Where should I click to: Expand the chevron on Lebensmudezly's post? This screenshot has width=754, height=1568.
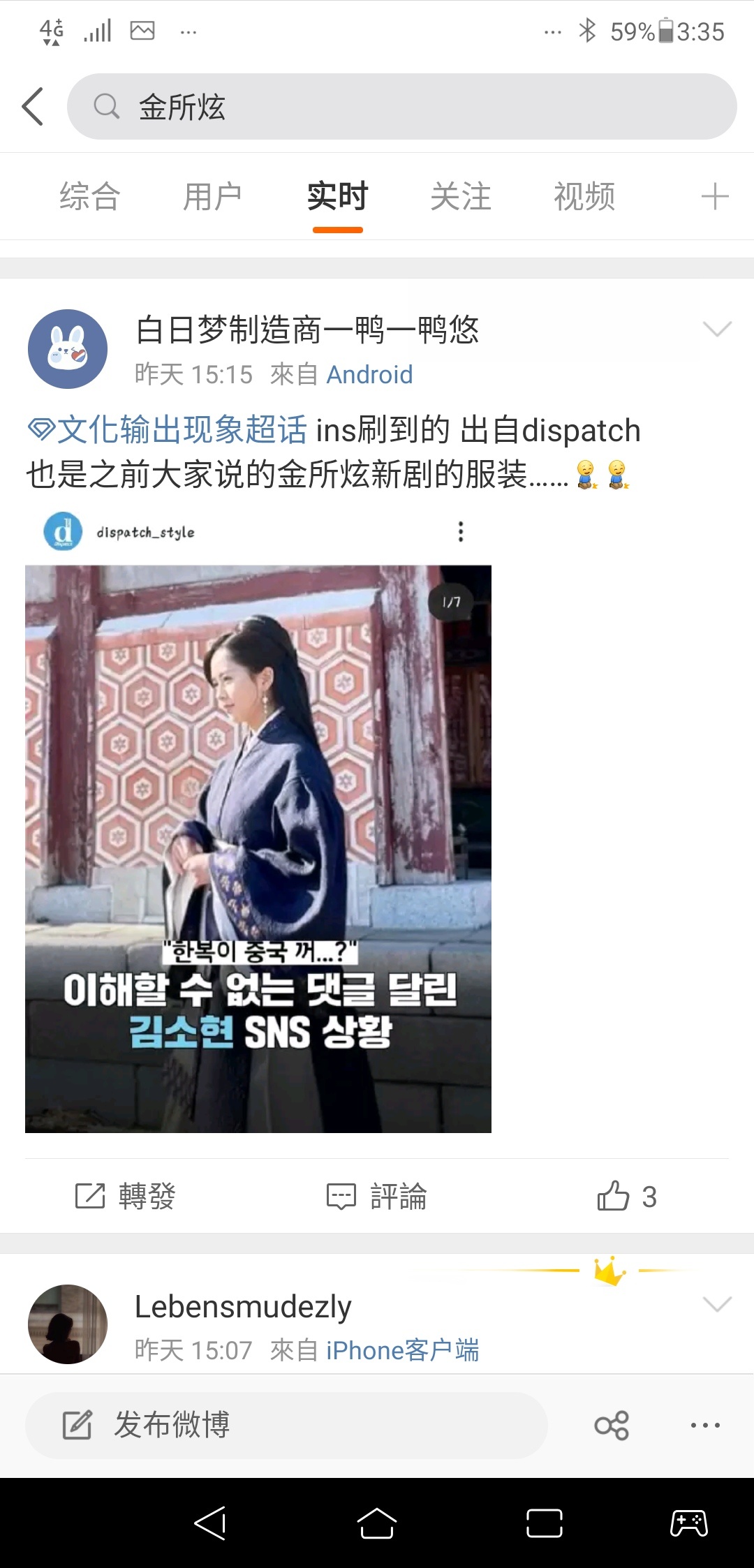(x=717, y=1304)
